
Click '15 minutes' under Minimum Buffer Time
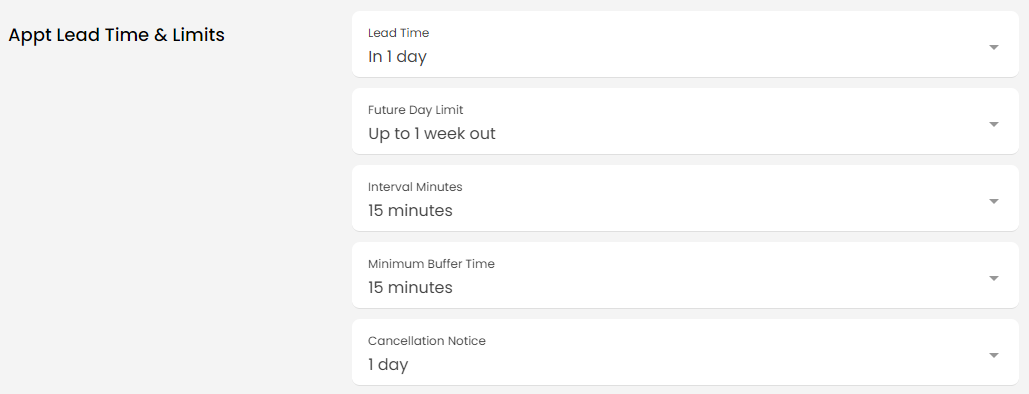click(x=410, y=288)
